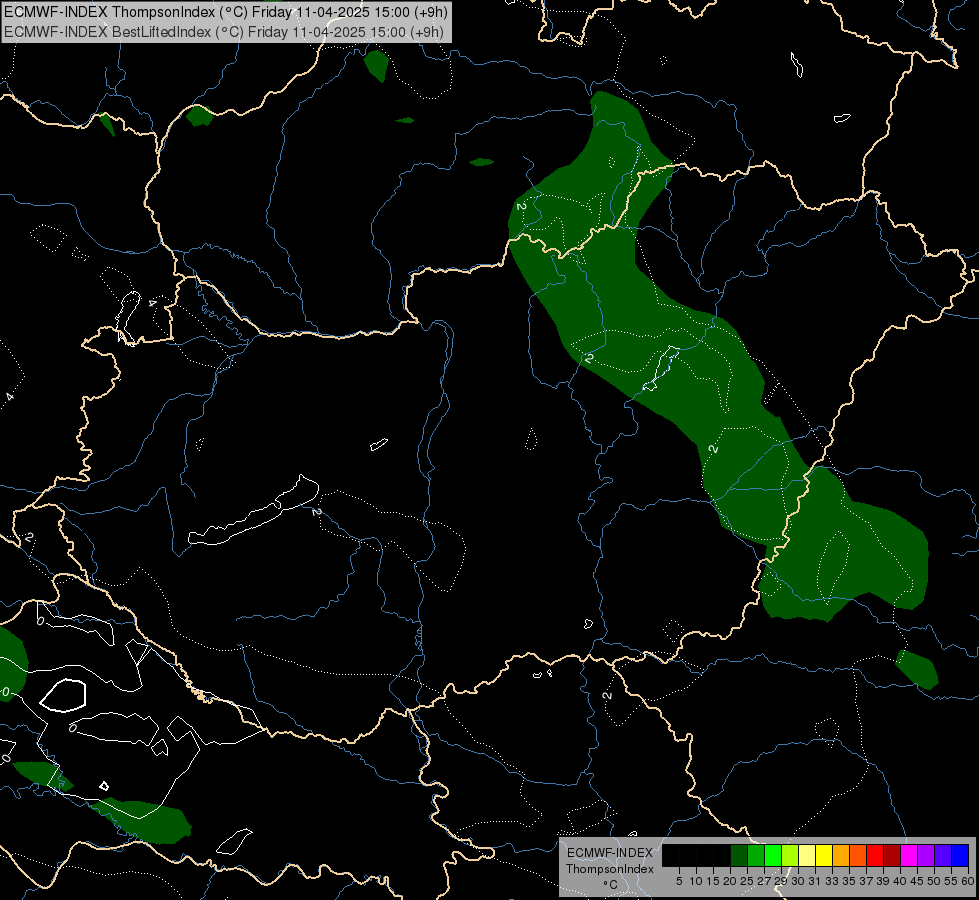979x900 pixels.
Task: Select the pale yellow 30-31 legend swatch
Action: point(807,855)
